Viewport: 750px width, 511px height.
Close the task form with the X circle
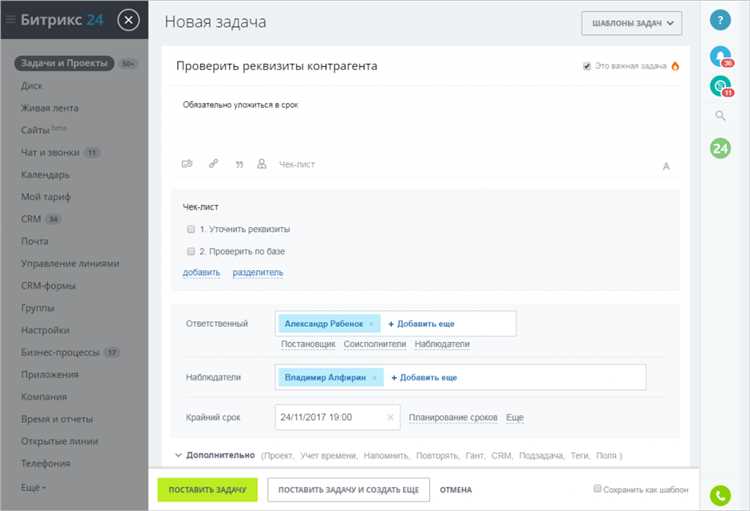(x=128, y=20)
